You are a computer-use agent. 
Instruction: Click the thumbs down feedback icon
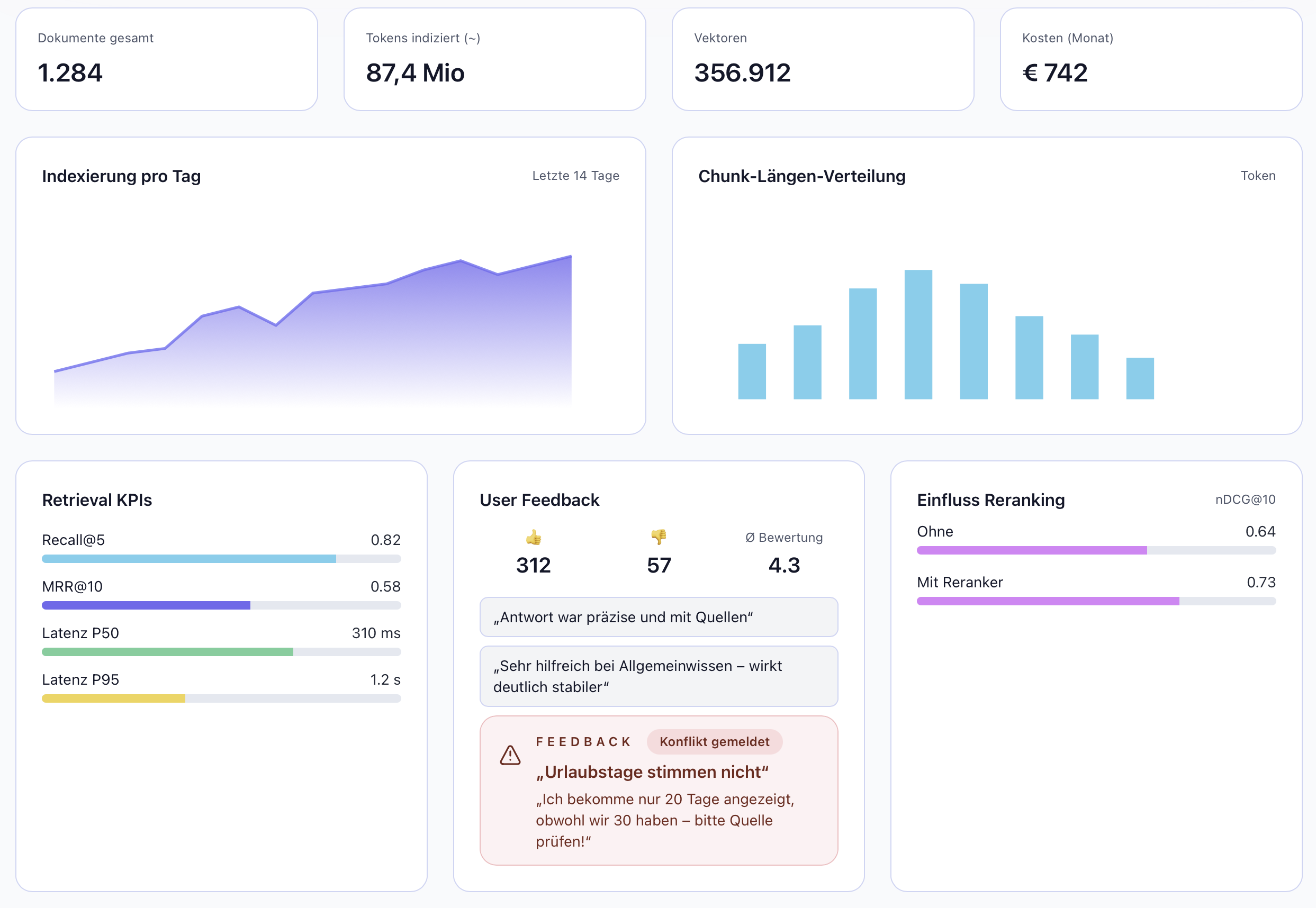[659, 537]
